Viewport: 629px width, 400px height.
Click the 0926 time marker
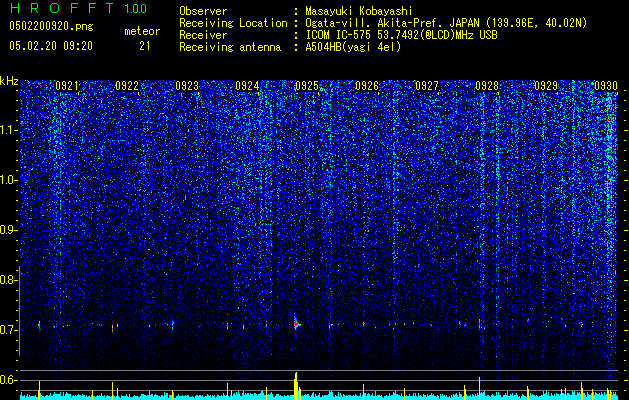point(367,86)
